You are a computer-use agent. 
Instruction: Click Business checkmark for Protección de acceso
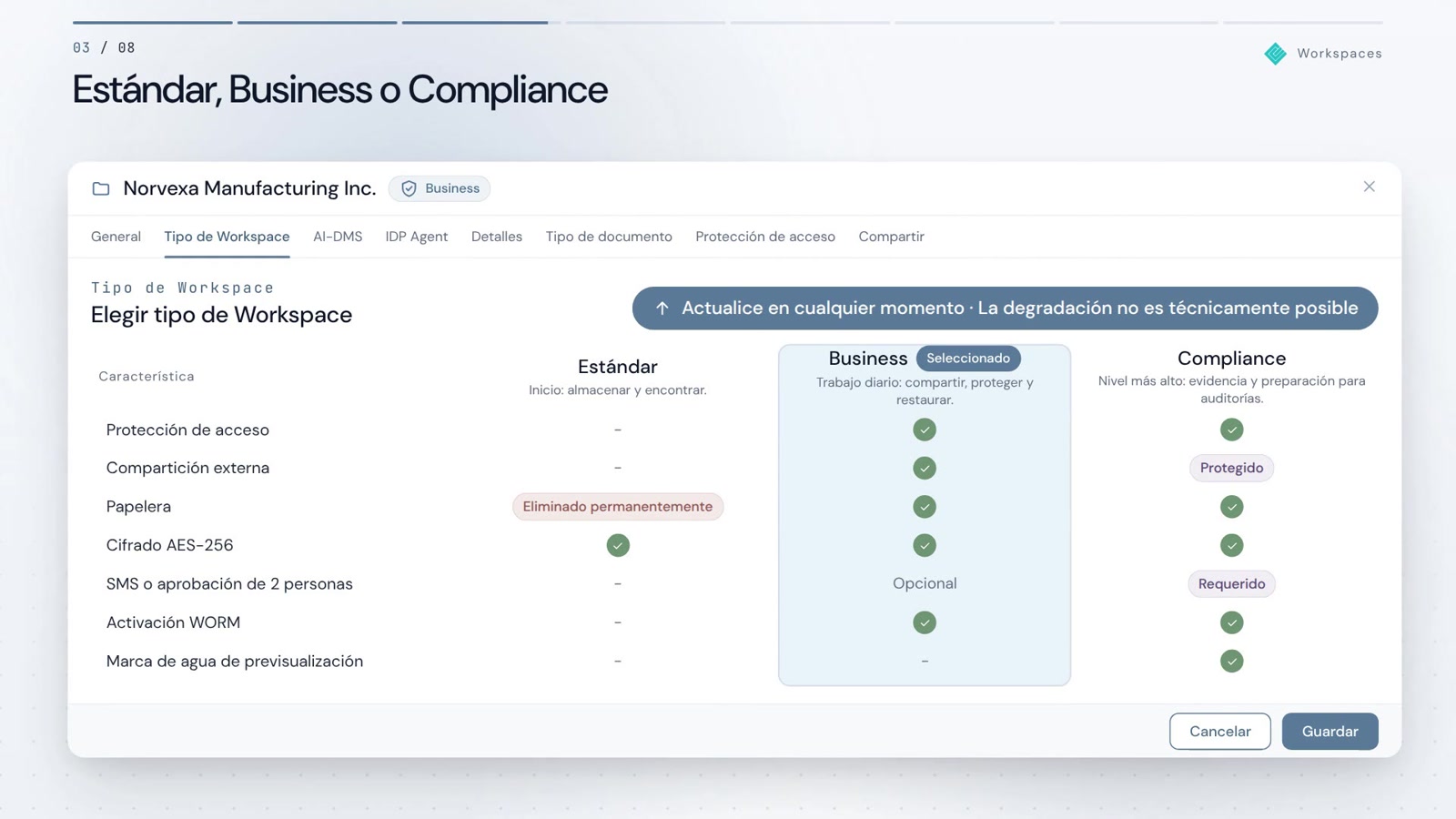pos(925,430)
